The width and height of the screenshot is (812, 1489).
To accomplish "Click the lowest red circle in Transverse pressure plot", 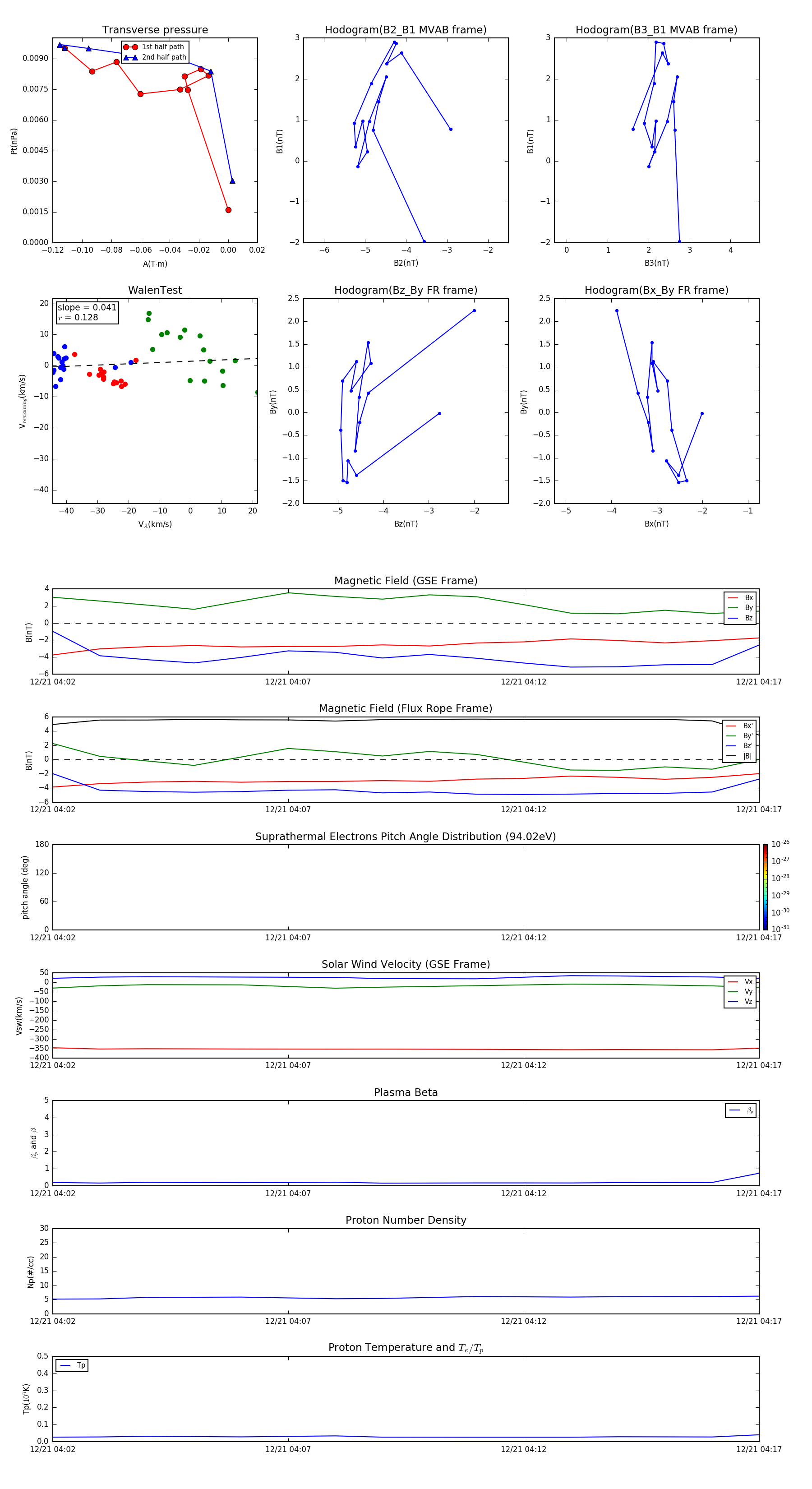I will tap(228, 210).
